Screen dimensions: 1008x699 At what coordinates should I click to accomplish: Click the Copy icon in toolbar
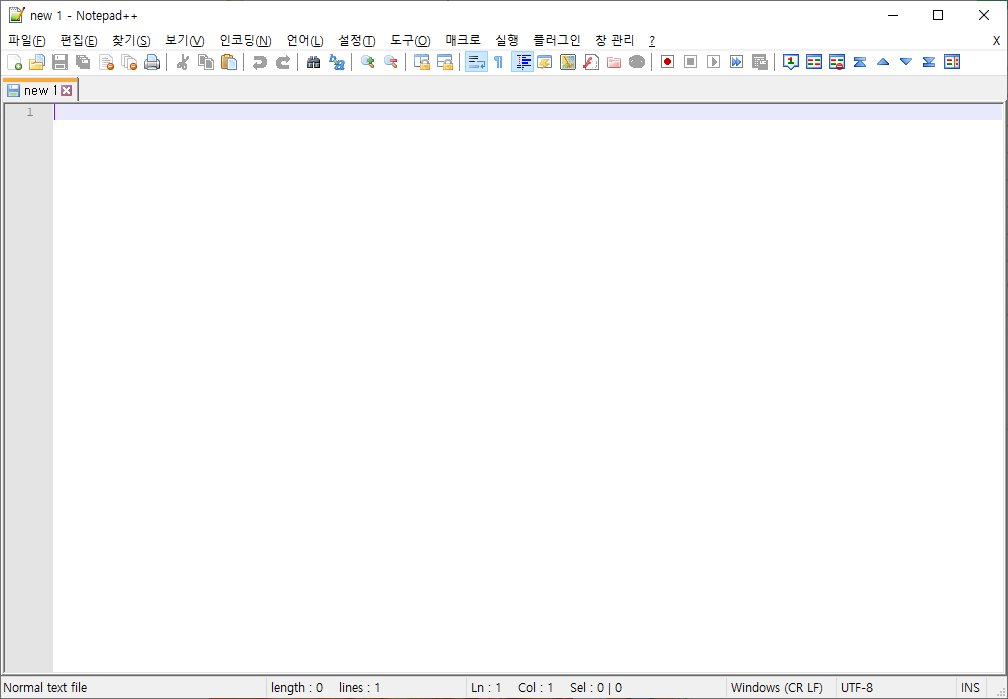(x=206, y=62)
